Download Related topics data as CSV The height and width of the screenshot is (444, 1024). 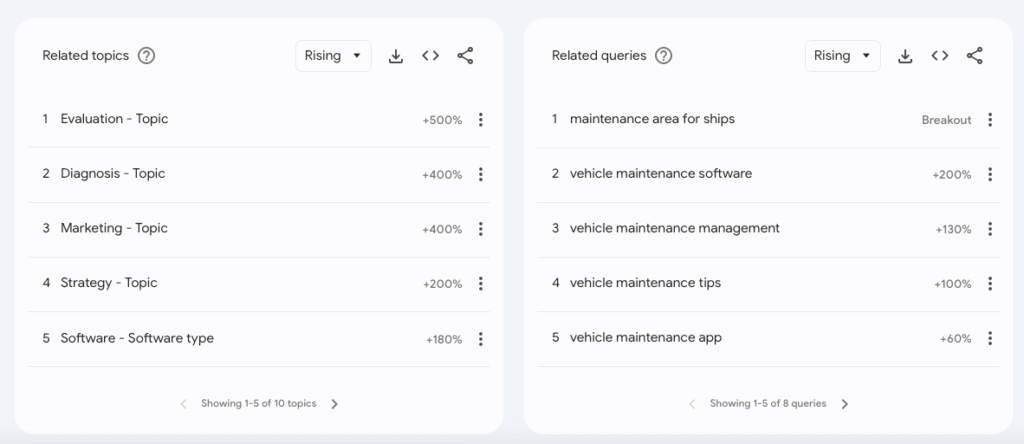click(x=395, y=56)
